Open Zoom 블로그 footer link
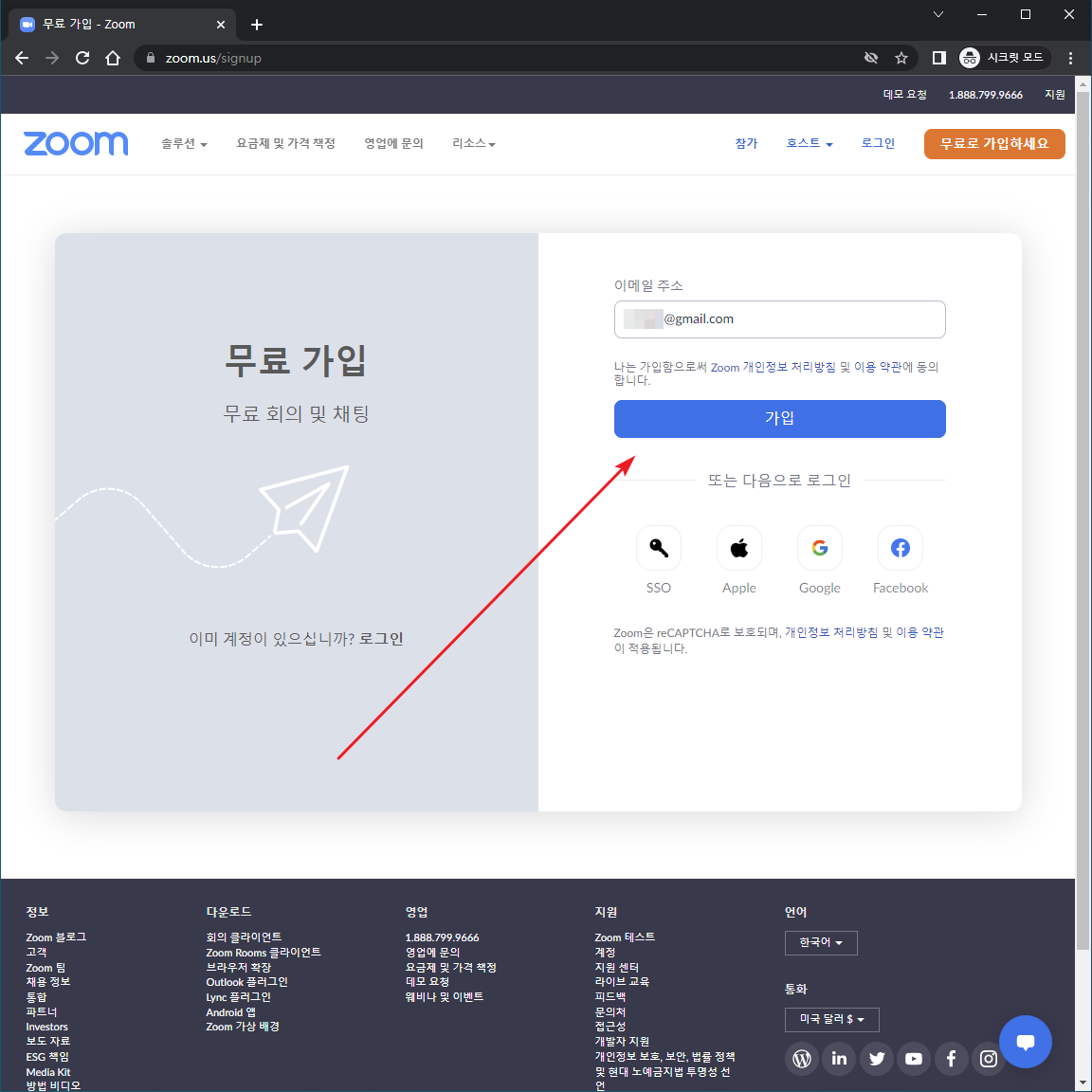This screenshot has height=1092, width=1092. 57,937
